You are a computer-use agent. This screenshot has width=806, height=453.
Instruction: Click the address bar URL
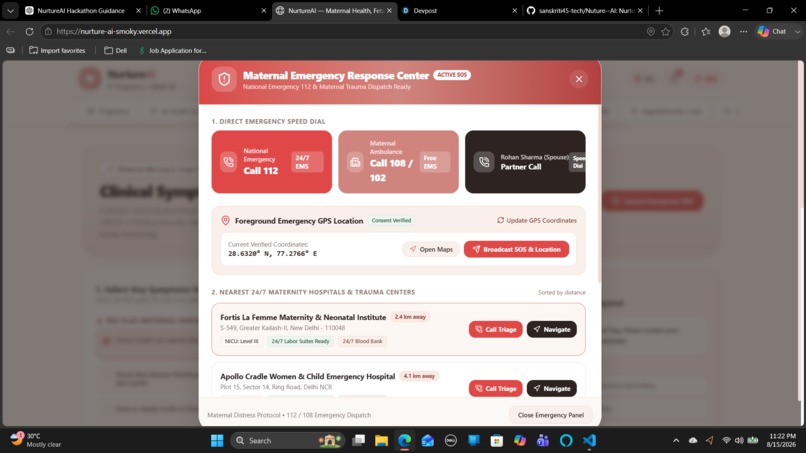tap(114, 31)
